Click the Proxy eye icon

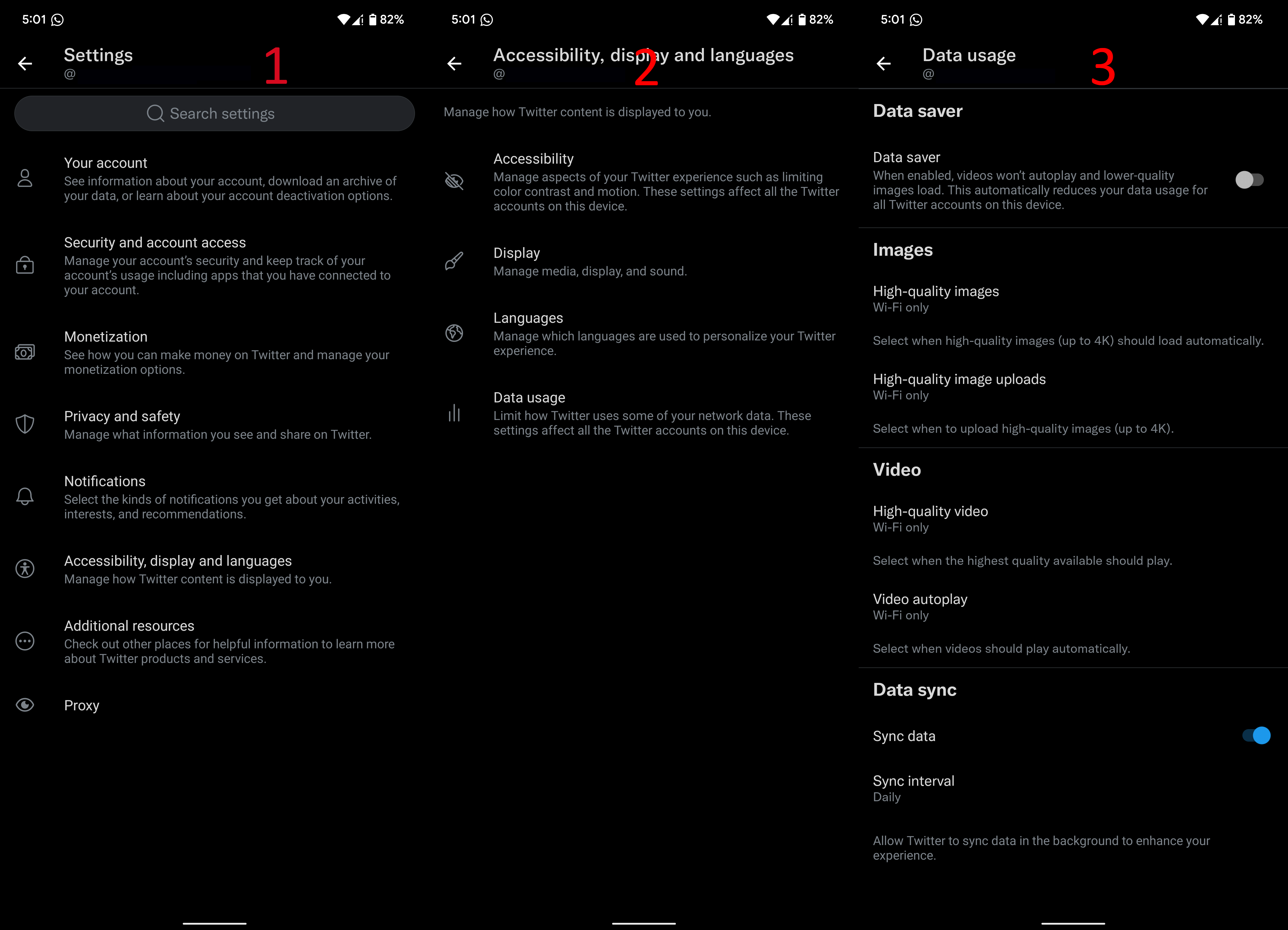pyautogui.click(x=25, y=705)
